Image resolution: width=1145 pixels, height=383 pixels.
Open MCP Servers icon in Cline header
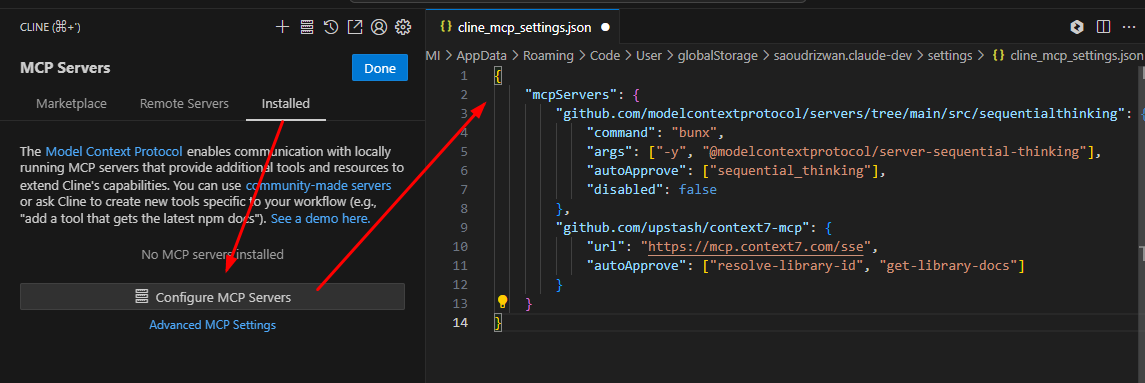pos(307,27)
